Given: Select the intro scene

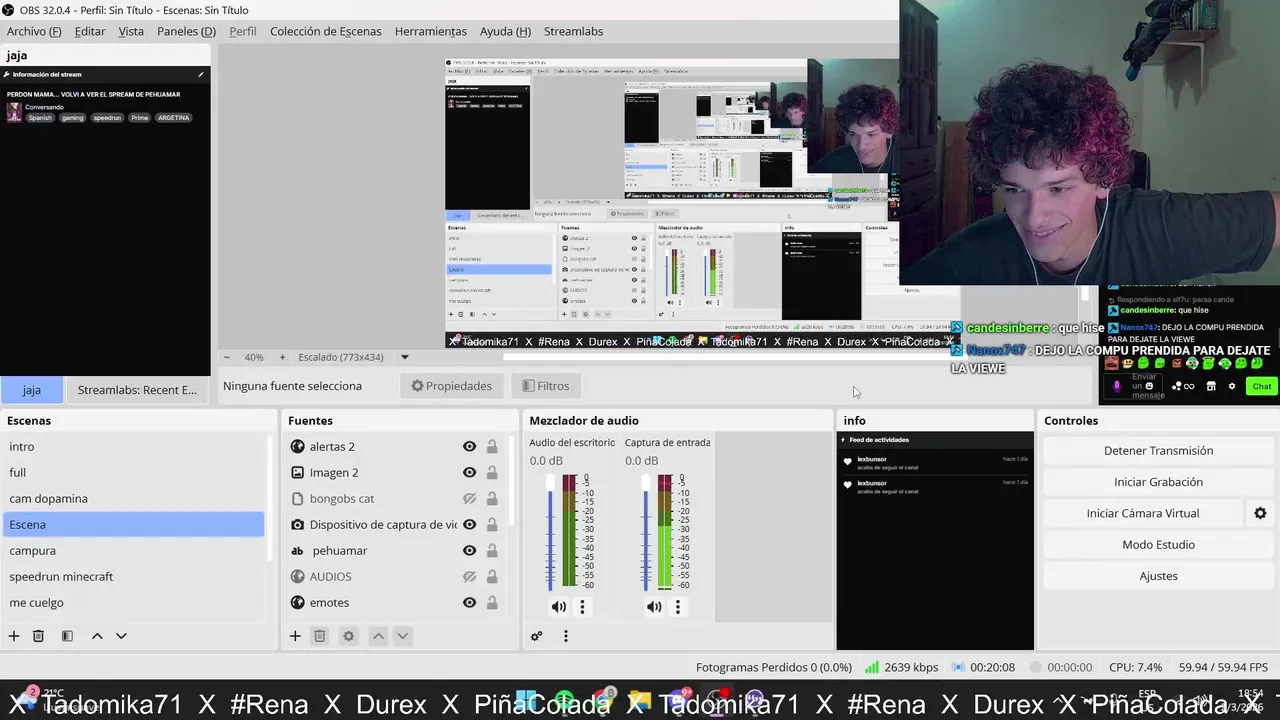Looking at the screenshot, I should [134, 446].
